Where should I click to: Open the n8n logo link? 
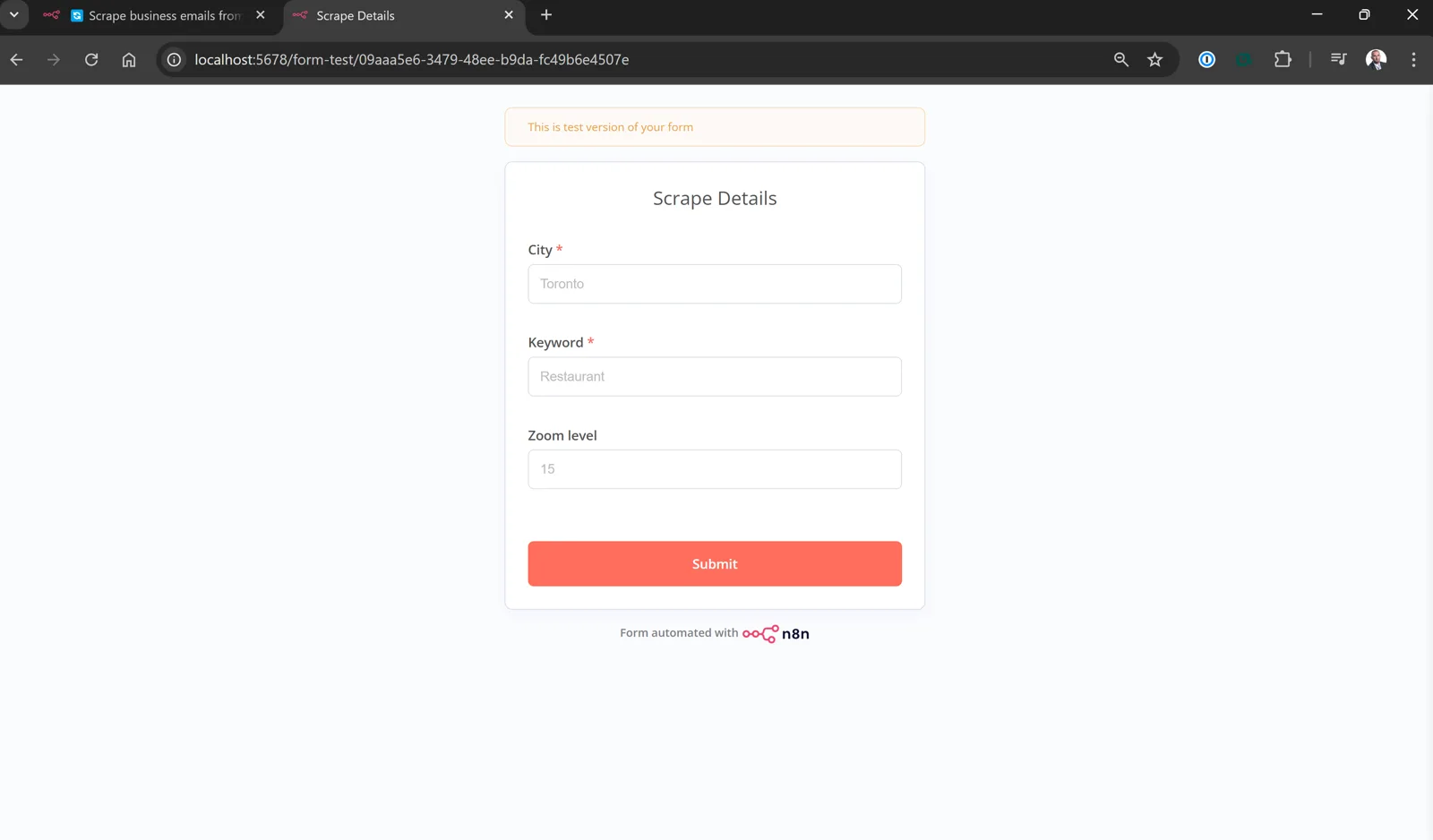coord(776,634)
